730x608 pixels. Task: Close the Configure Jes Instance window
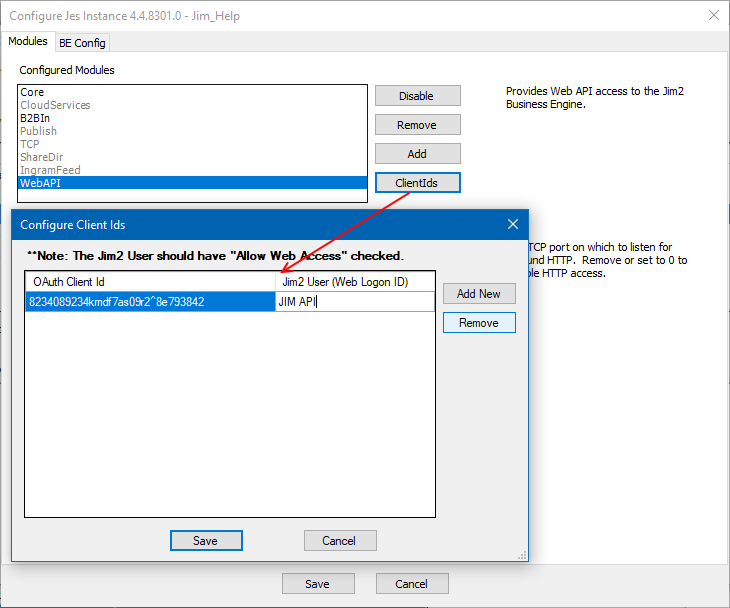pyautogui.click(x=713, y=15)
